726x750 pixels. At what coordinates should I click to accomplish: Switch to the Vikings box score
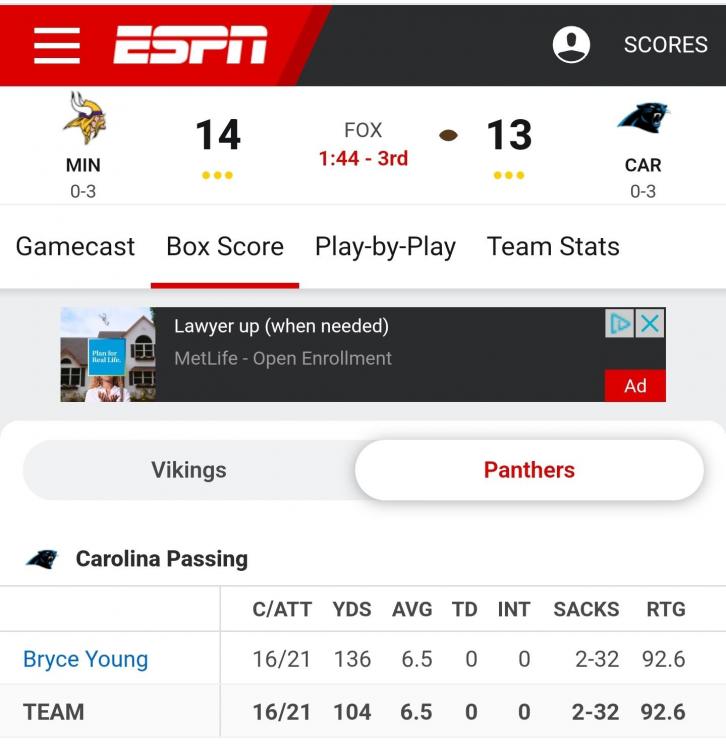(x=189, y=470)
